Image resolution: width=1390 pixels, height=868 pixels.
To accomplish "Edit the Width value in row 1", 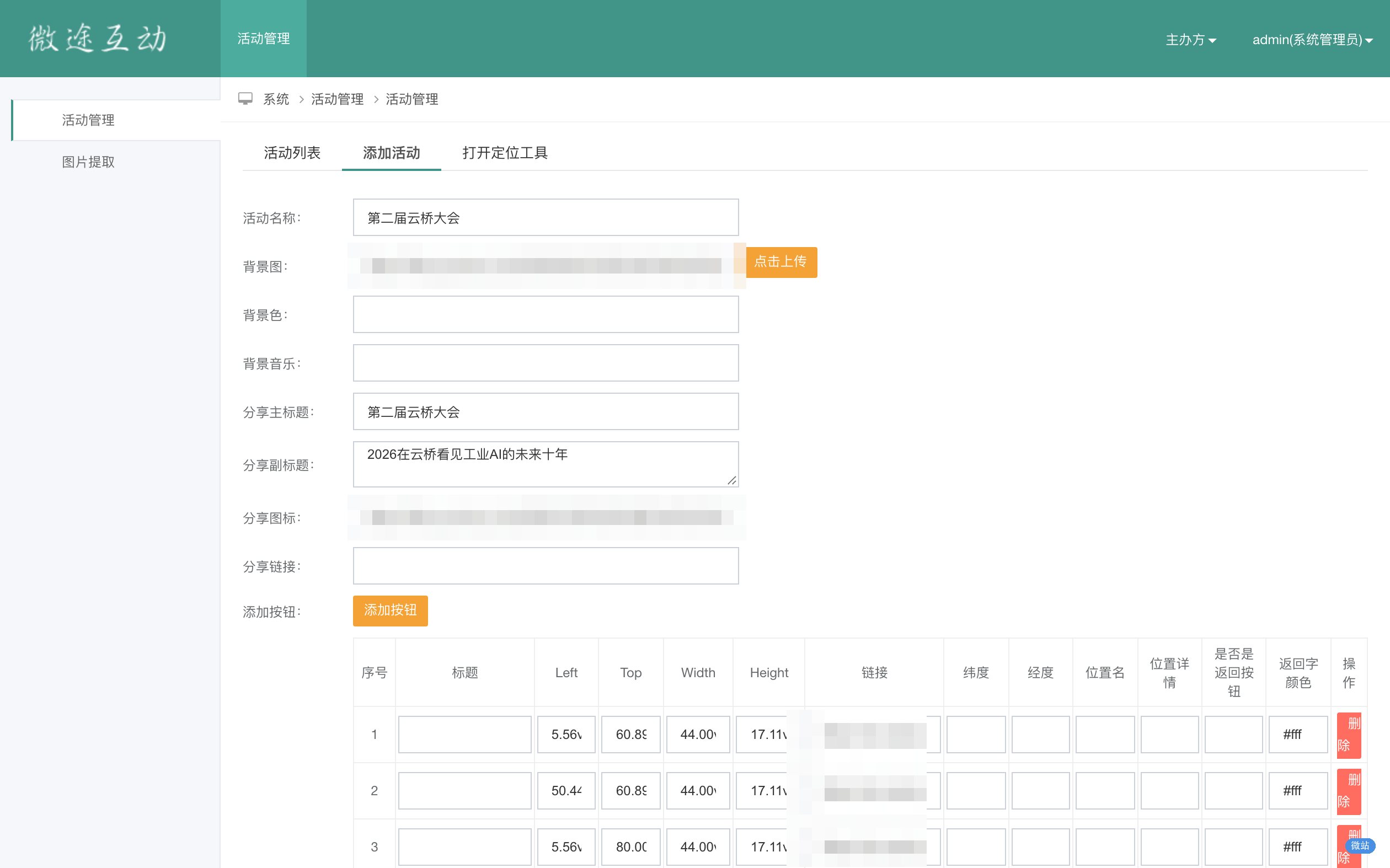I will pos(698,734).
